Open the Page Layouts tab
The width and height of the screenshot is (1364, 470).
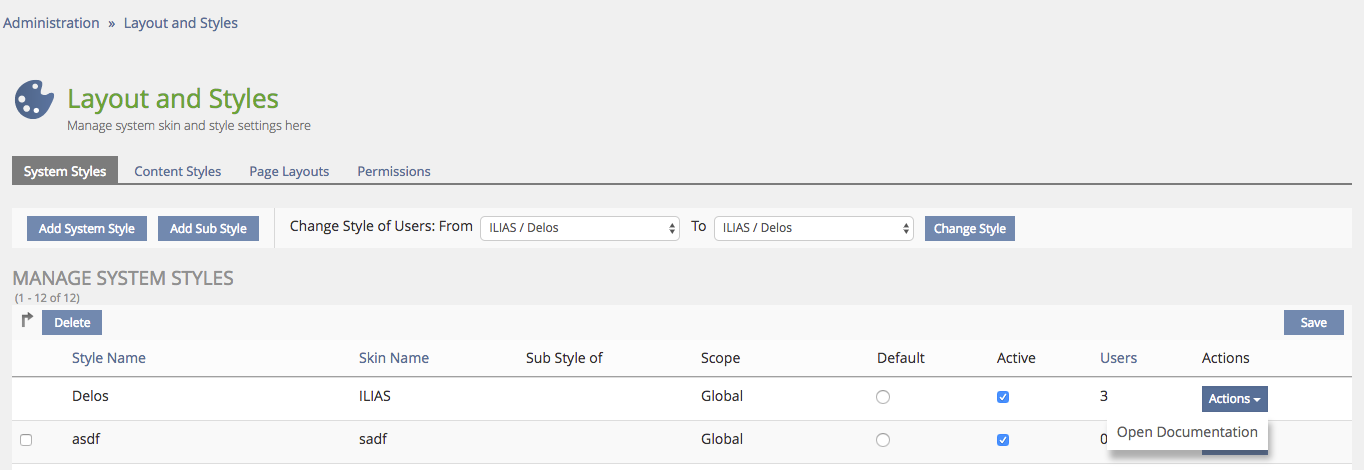coord(289,171)
